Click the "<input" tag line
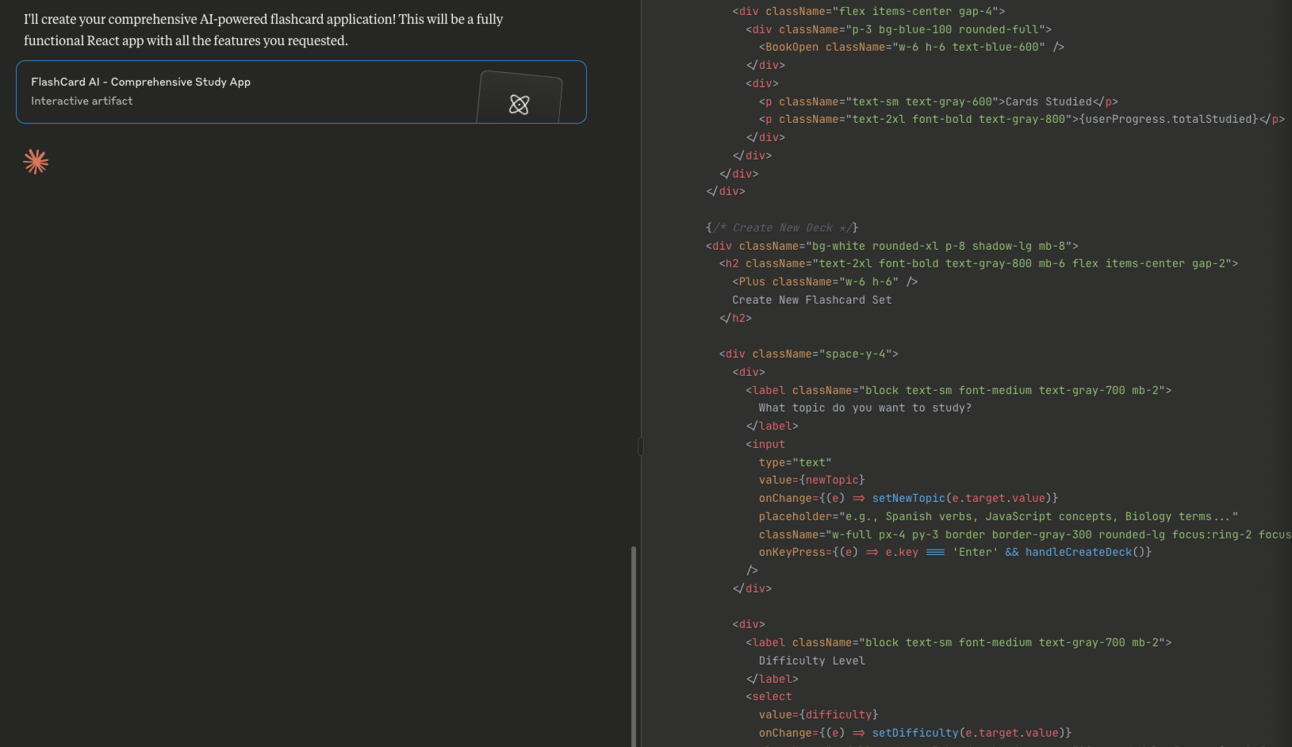 [x=766, y=444]
